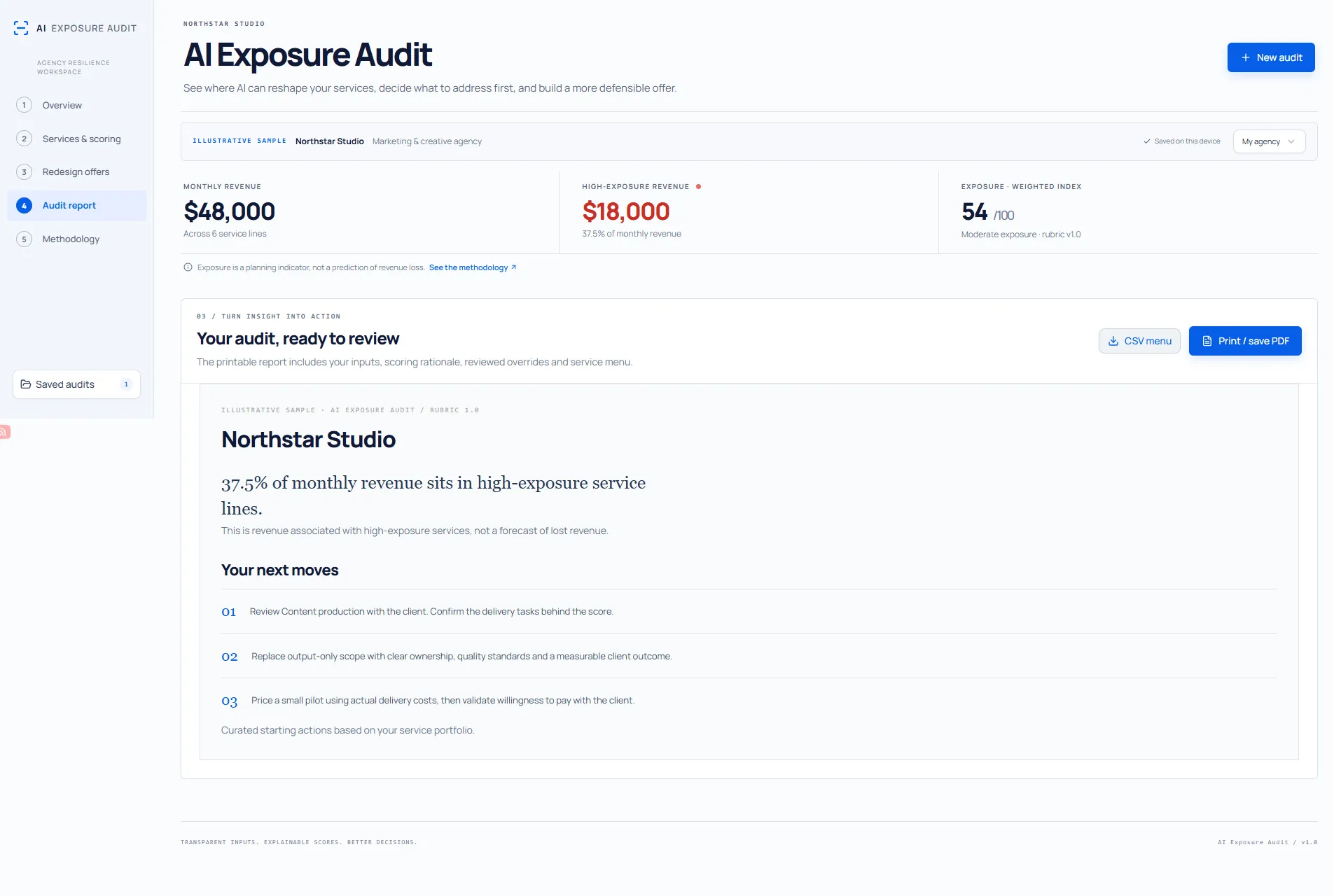The width and height of the screenshot is (1334, 896).
Task: Start a New audit
Action: [x=1271, y=57]
